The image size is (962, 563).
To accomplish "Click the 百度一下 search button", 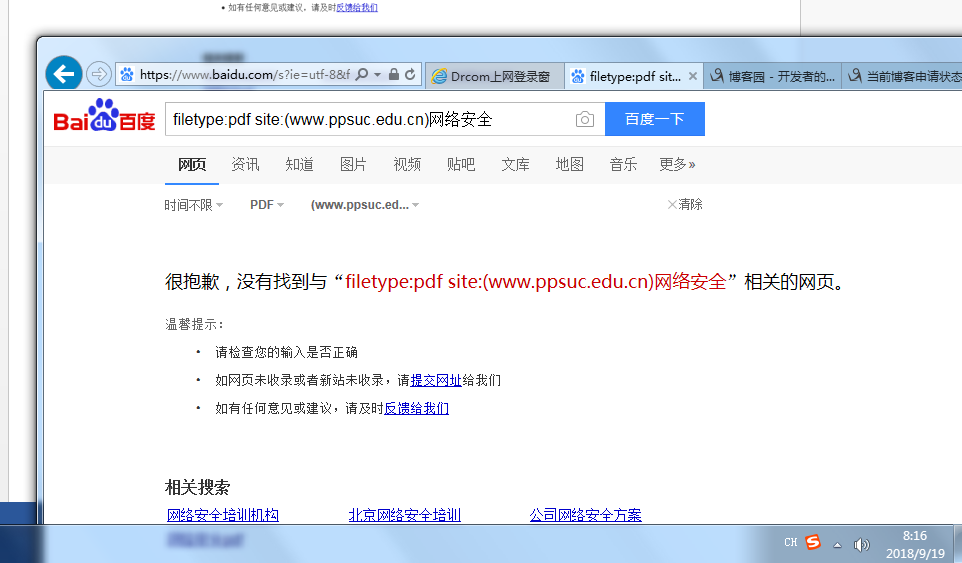I will pyautogui.click(x=655, y=119).
